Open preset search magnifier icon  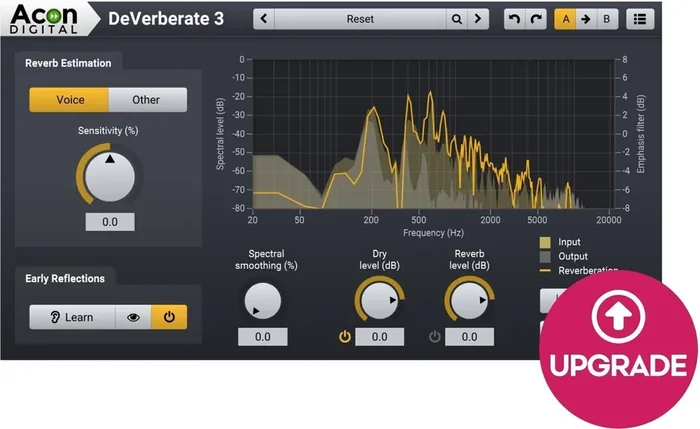(457, 19)
